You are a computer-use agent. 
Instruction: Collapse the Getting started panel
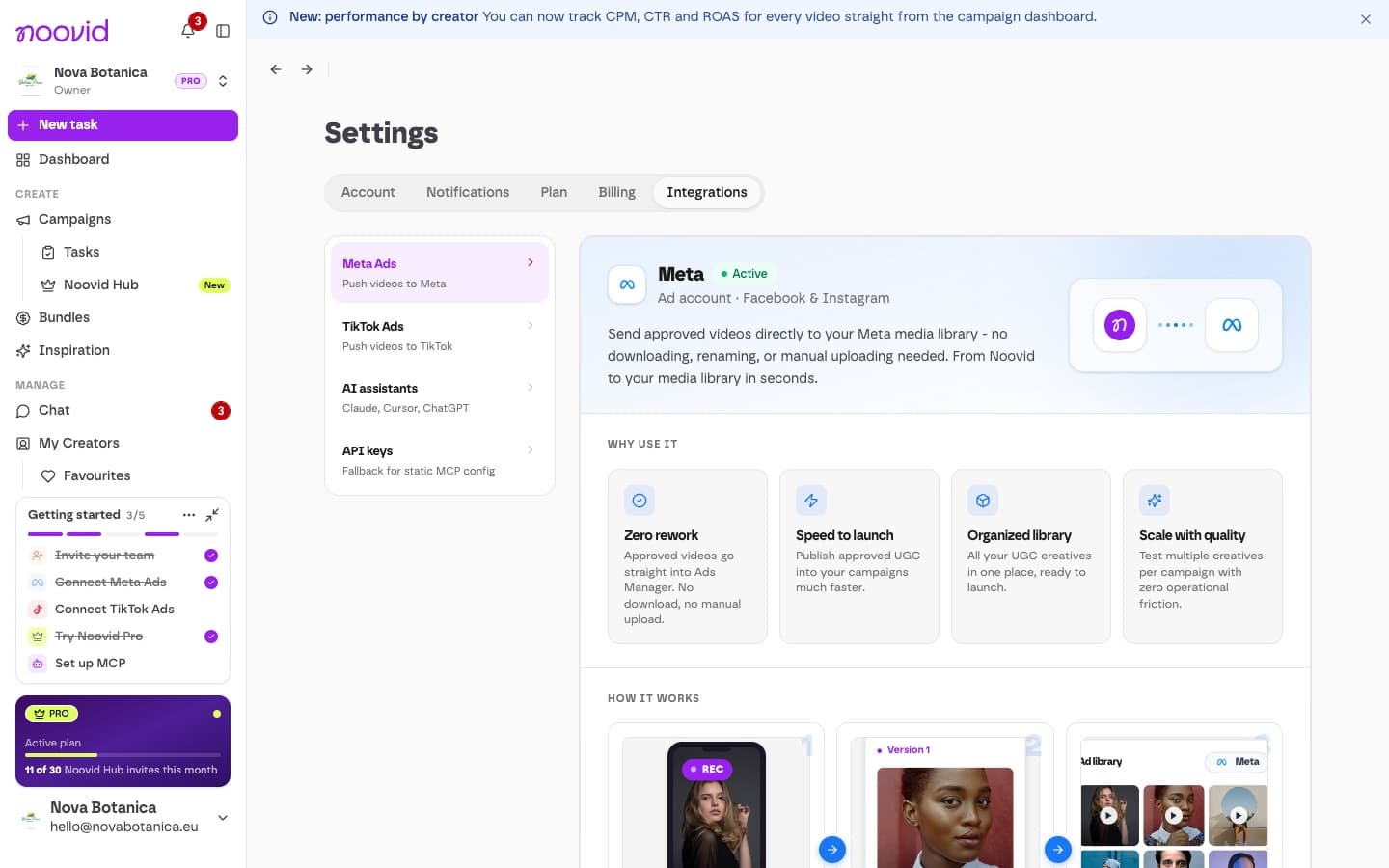(212, 515)
